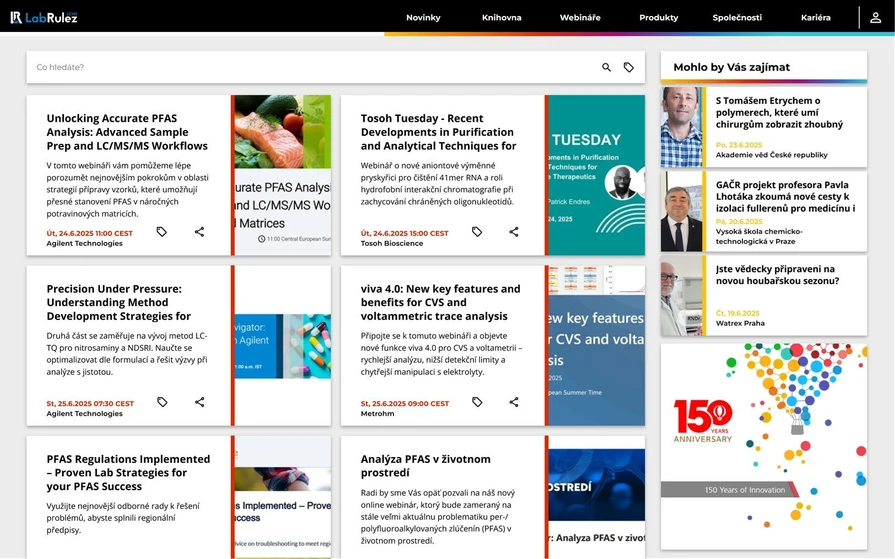Image resolution: width=895 pixels, height=559 pixels.
Task: Click tag icon on Unlocking Accurate PFAS card
Action: click(x=162, y=232)
